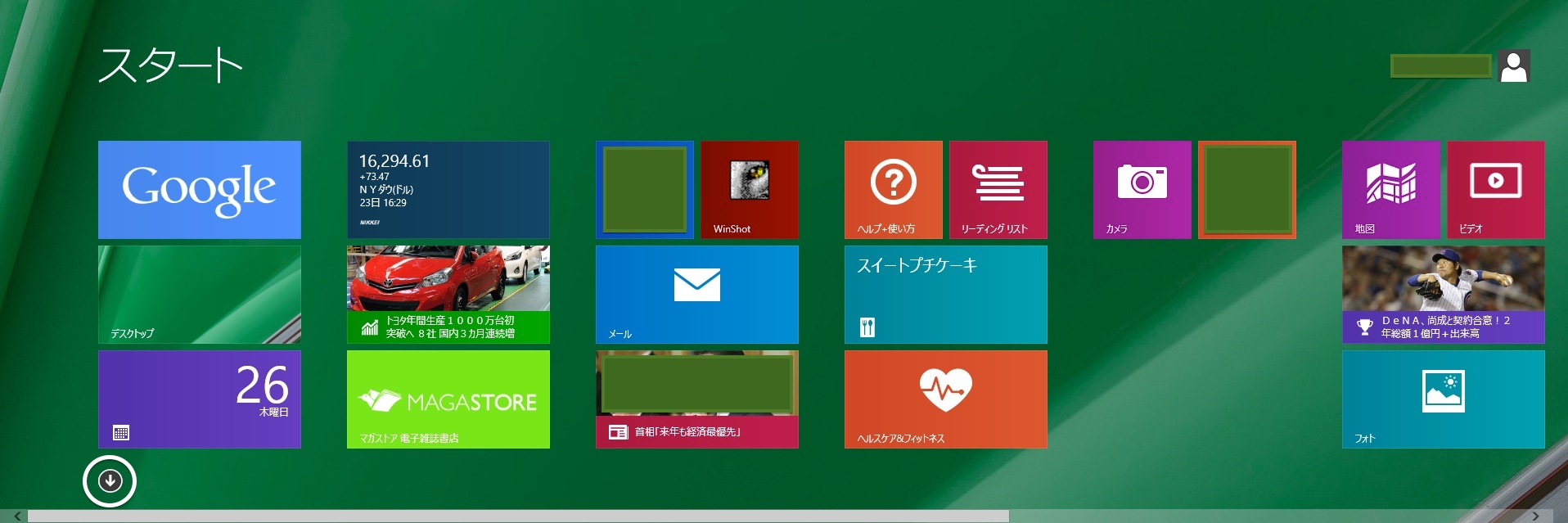Click the horizontal scrollbar thumb
1568x523 pixels.
click(518, 516)
